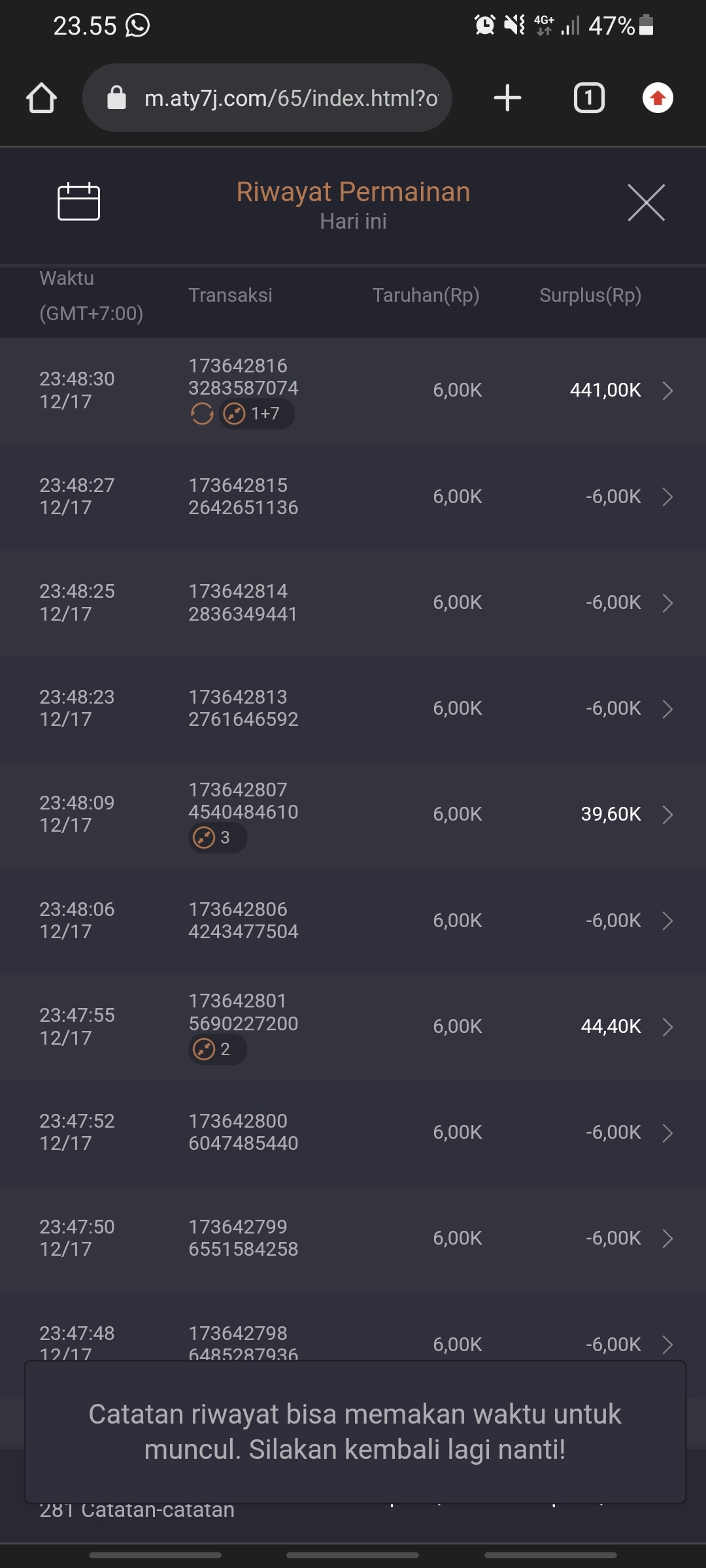Tap the red upload arrow browser icon
This screenshot has width=706, height=1568.
click(658, 98)
